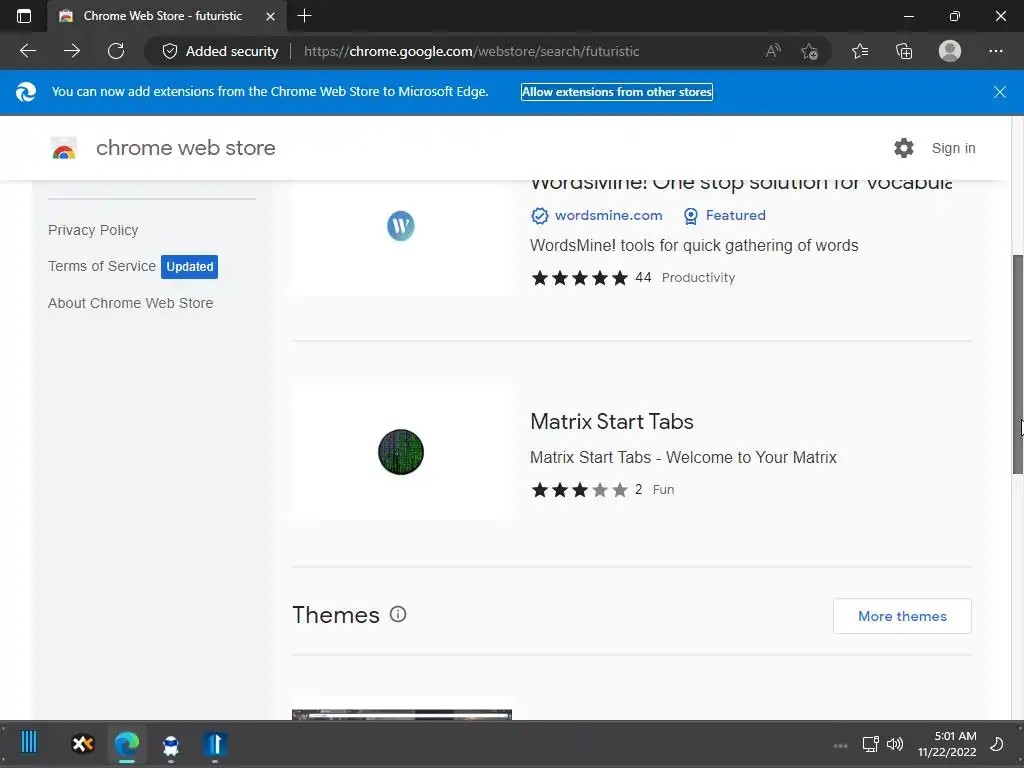Click the Added security shield indicator
The image size is (1024, 768).
pyautogui.click(x=220, y=51)
